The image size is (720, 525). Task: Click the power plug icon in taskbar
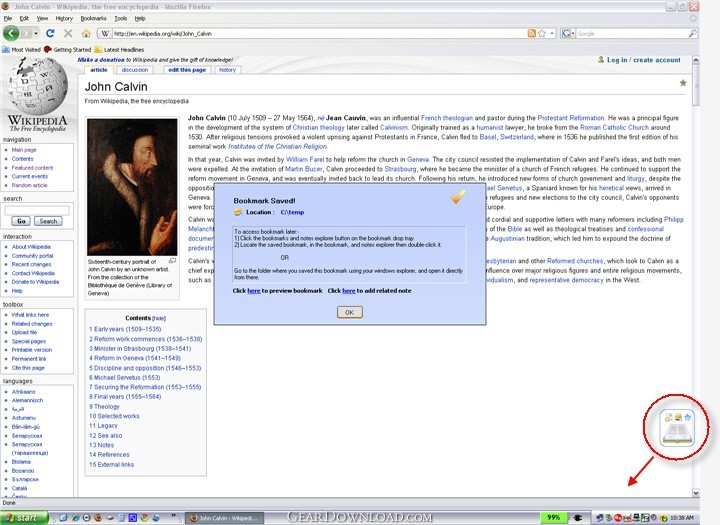tap(576, 518)
